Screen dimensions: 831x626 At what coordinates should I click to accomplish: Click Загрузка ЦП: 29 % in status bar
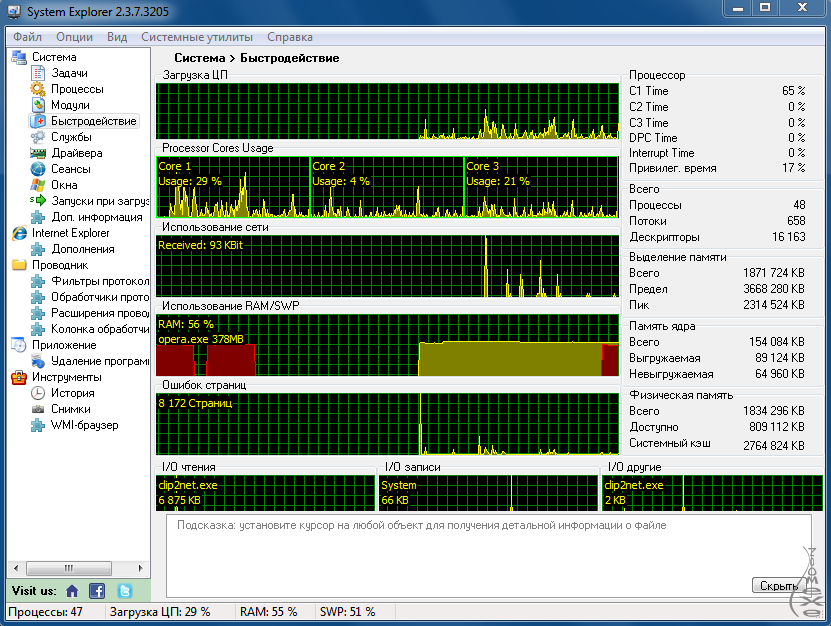point(160,612)
